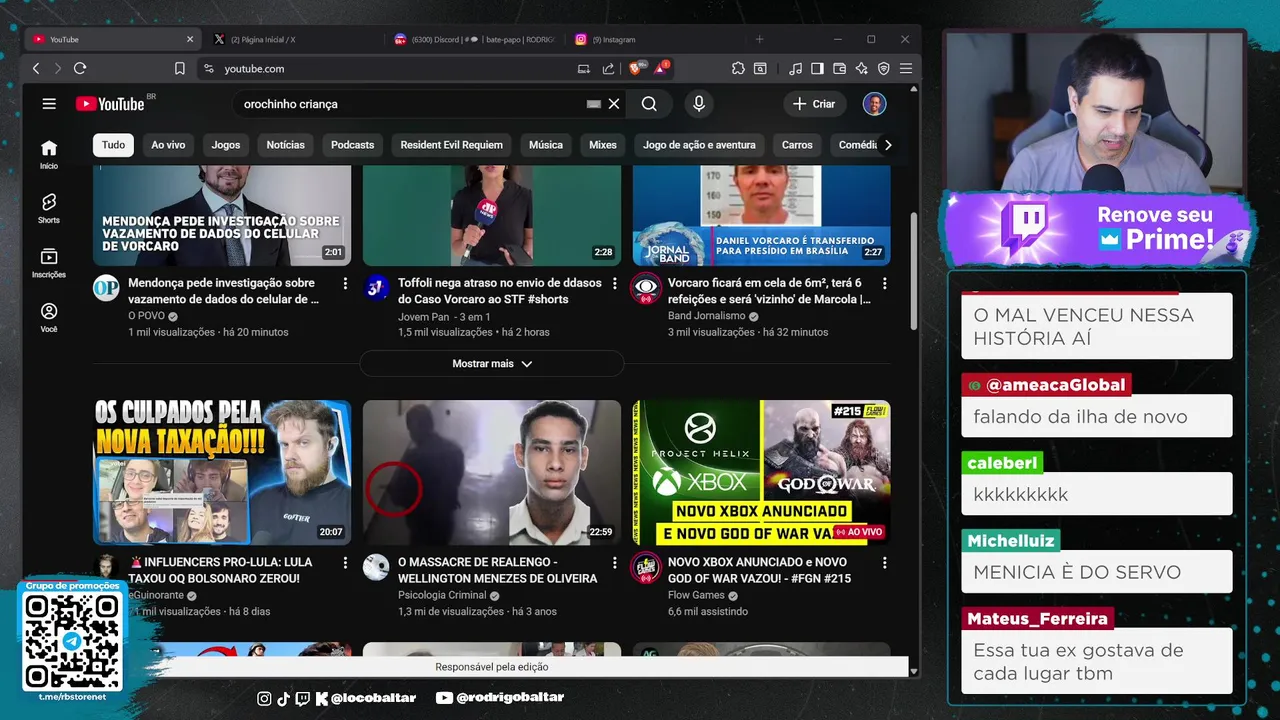Open the music note playlist icon
The height and width of the screenshot is (720, 1280).
point(795,68)
